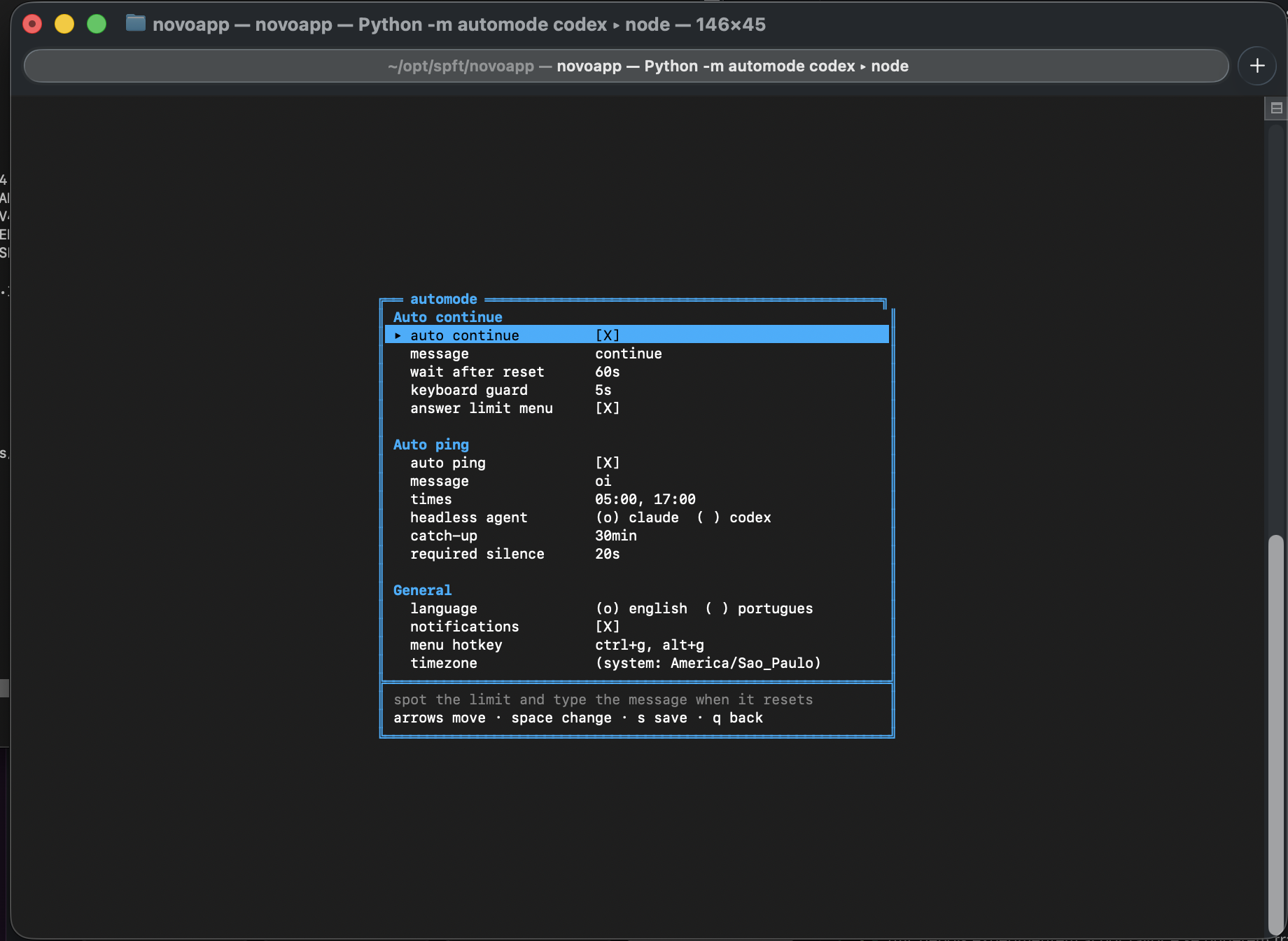This screenshot has height=941, width=1288.
Task: Click the '30min' catch-up value
Action: [616, 536]
